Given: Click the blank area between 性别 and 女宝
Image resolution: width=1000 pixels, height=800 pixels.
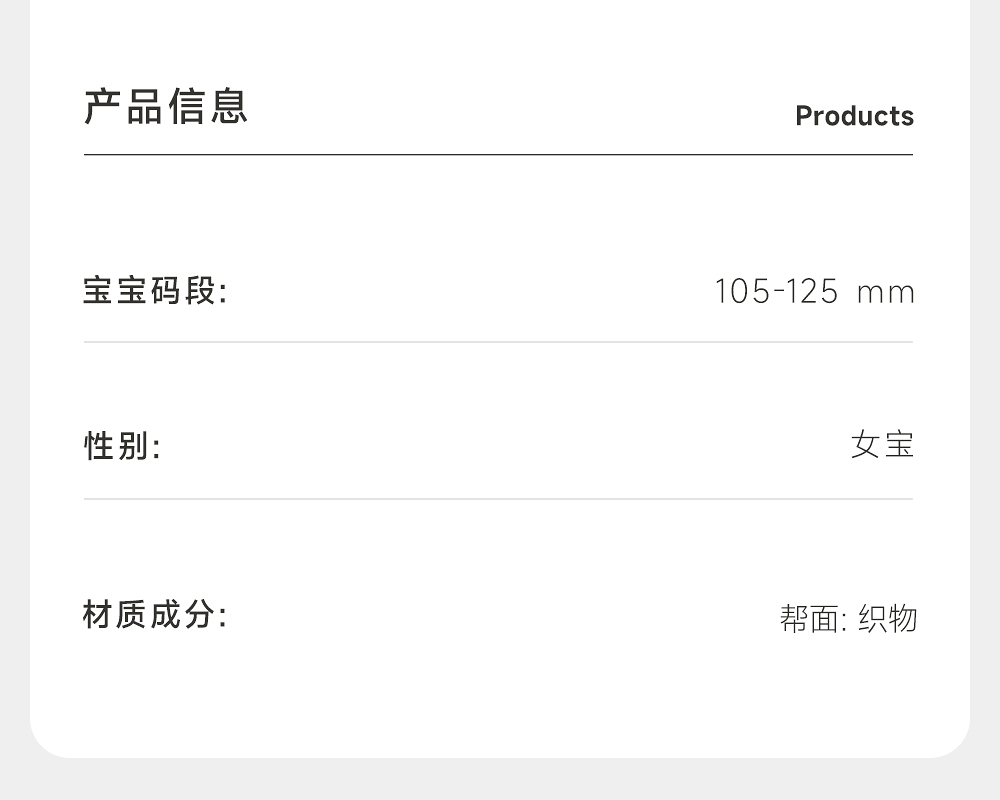Looking at the screenshot, I should [500, 446].
